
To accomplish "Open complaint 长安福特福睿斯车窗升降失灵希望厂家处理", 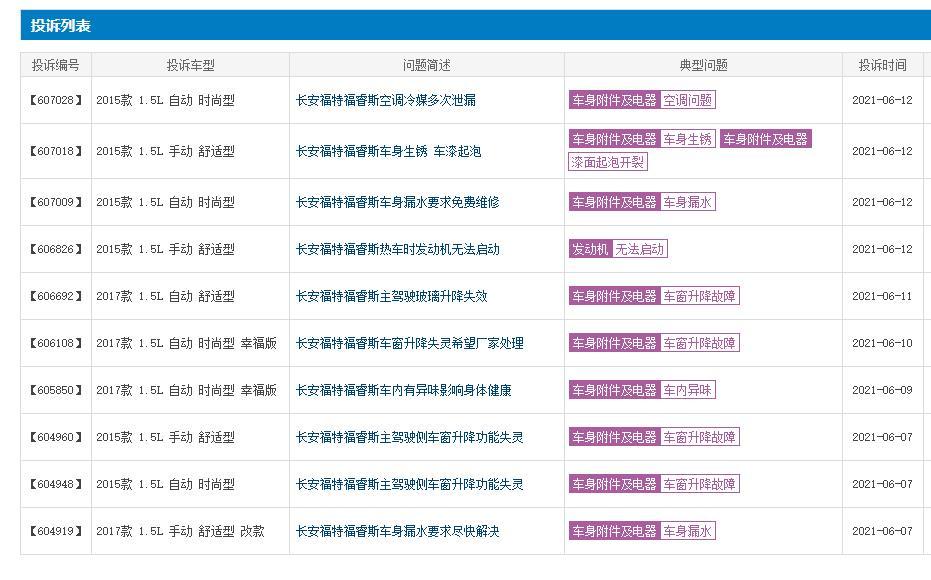I will (x=410, y=343).
